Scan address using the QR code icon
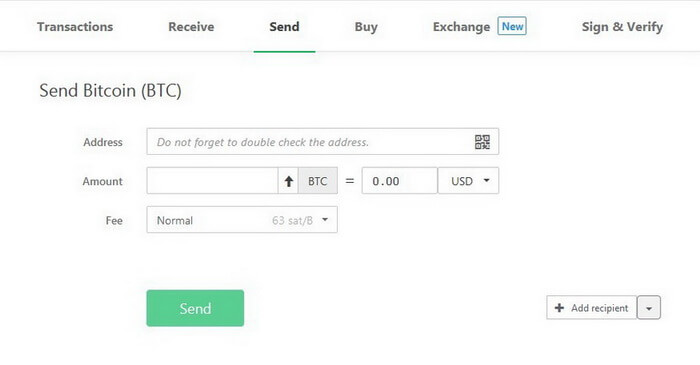Viewport: 700px width, 365px height. pos(482,142)
